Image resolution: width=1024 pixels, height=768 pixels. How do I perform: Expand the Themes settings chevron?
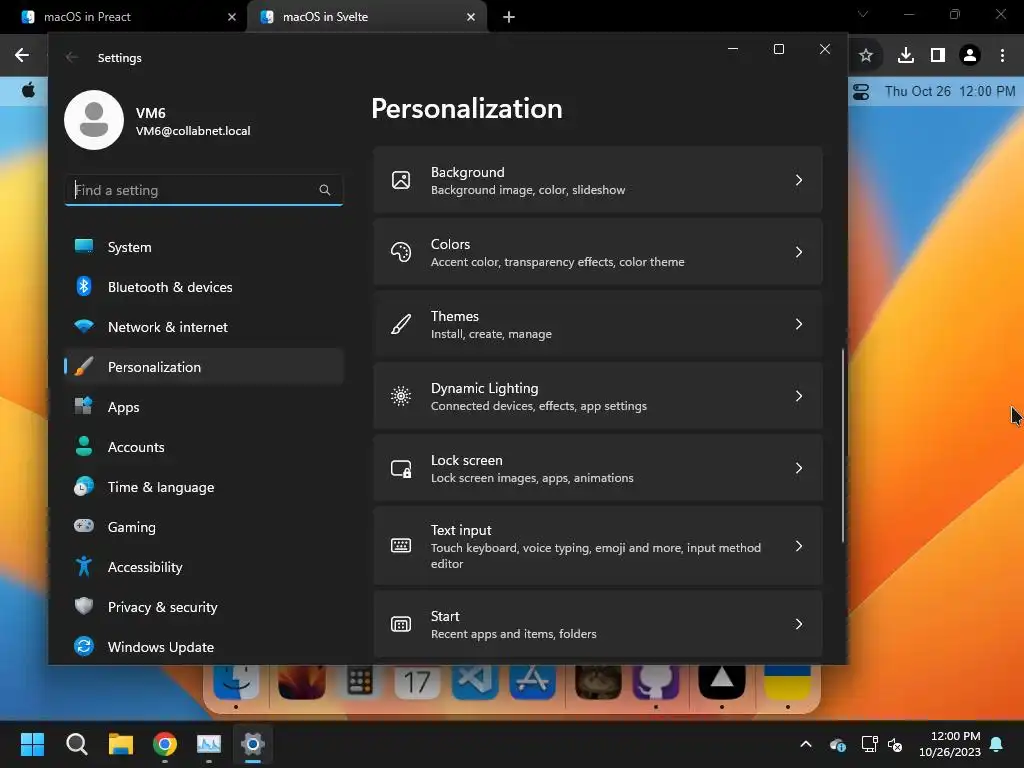click(x=799, y=324)
